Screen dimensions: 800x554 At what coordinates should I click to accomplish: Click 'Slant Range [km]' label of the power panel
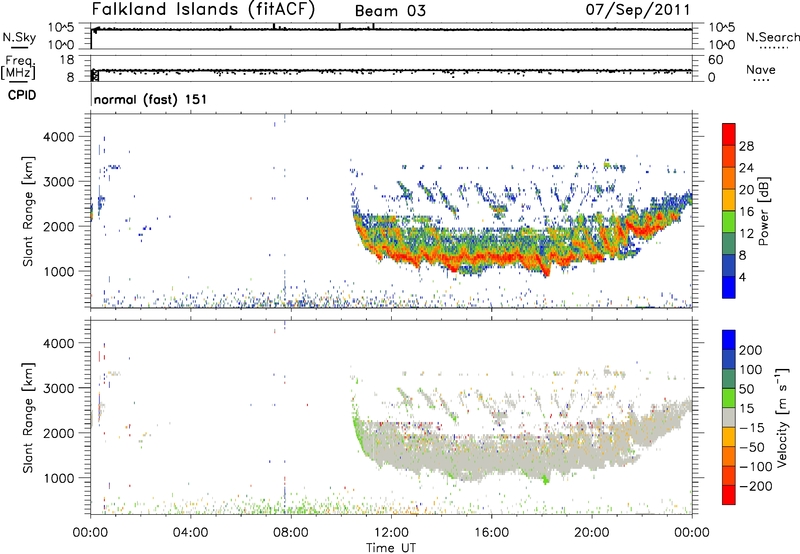click(28, 211)
